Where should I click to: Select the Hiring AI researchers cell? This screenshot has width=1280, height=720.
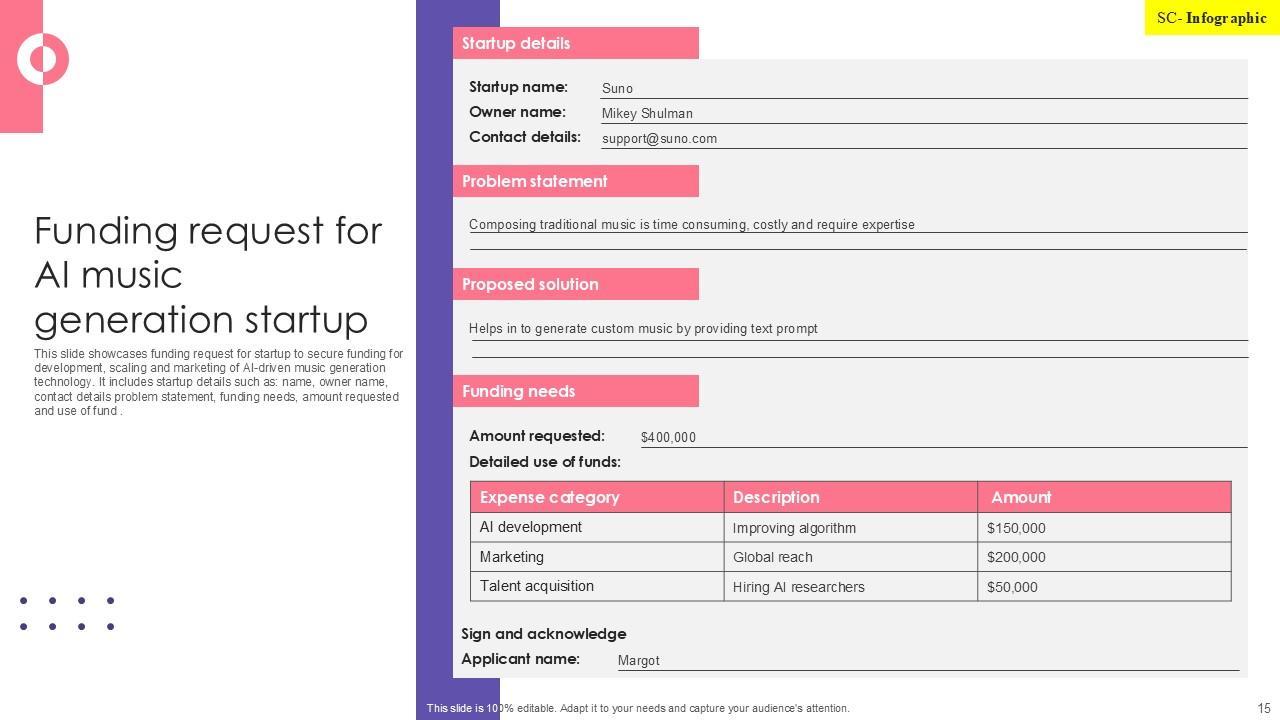[x=850, y=587]
